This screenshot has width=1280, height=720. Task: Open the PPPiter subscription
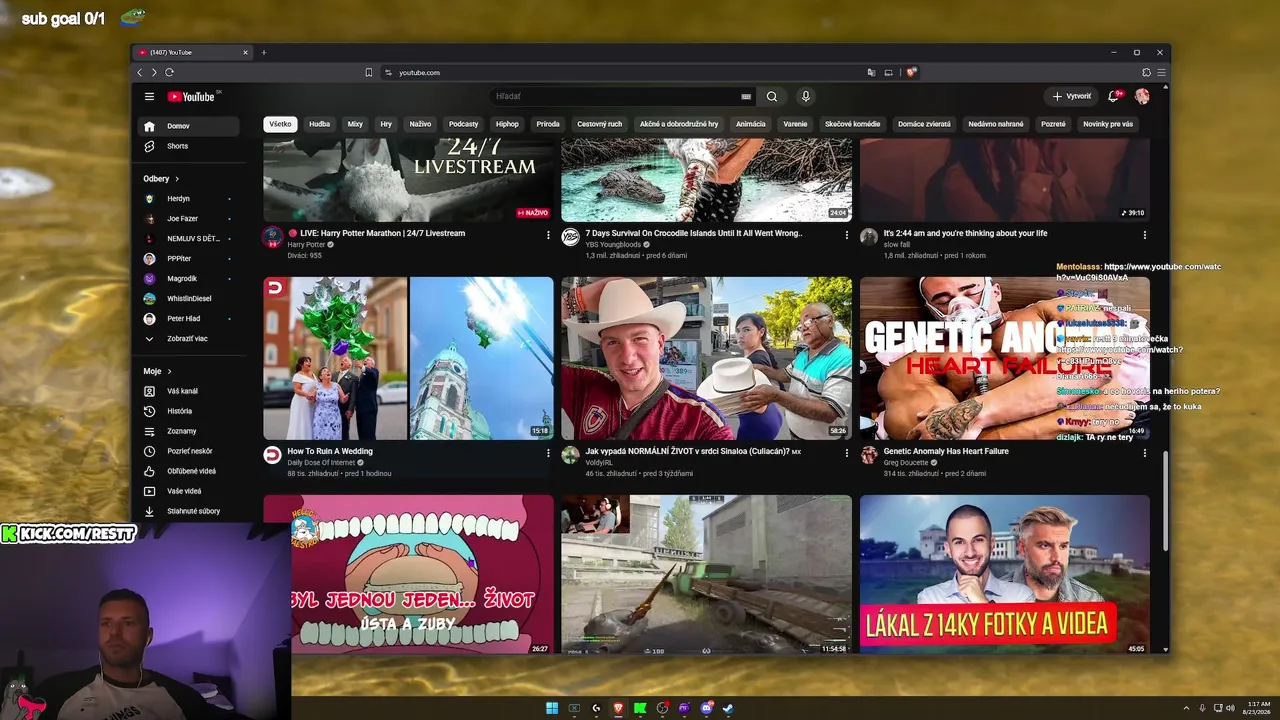point(189,258)
